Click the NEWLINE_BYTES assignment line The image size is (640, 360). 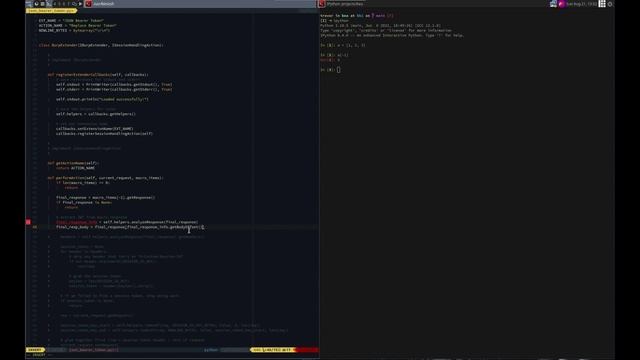pyautogui.click(x=74, y=30)
